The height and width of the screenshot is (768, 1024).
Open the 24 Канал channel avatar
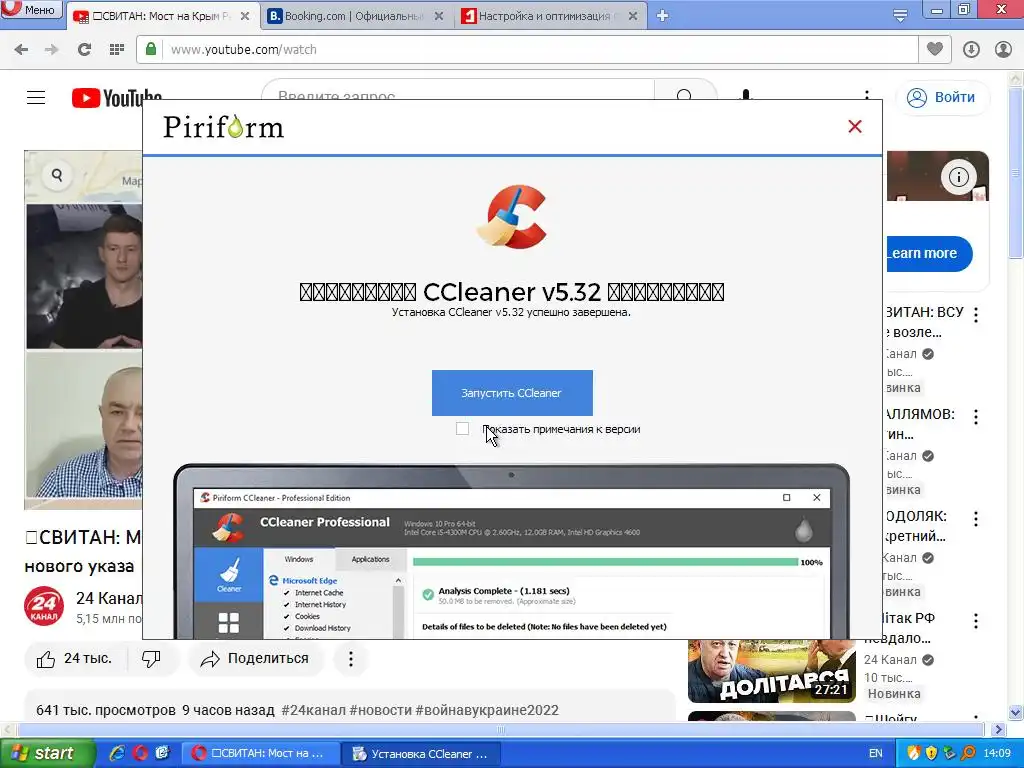(44, 607)
